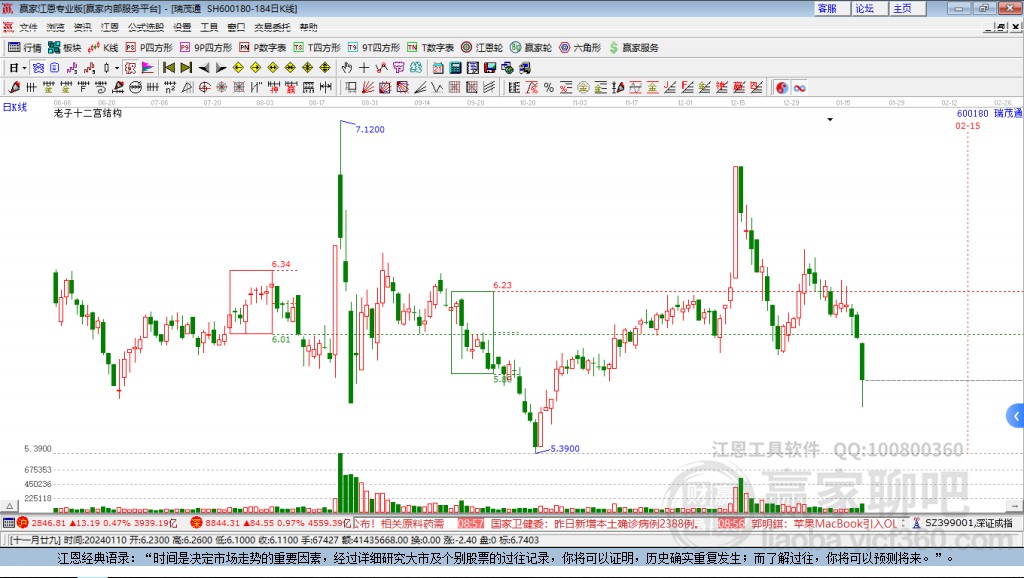Jump to first bar icon
The height and width of the screenshot is (578, 1024).
(169, 68)
